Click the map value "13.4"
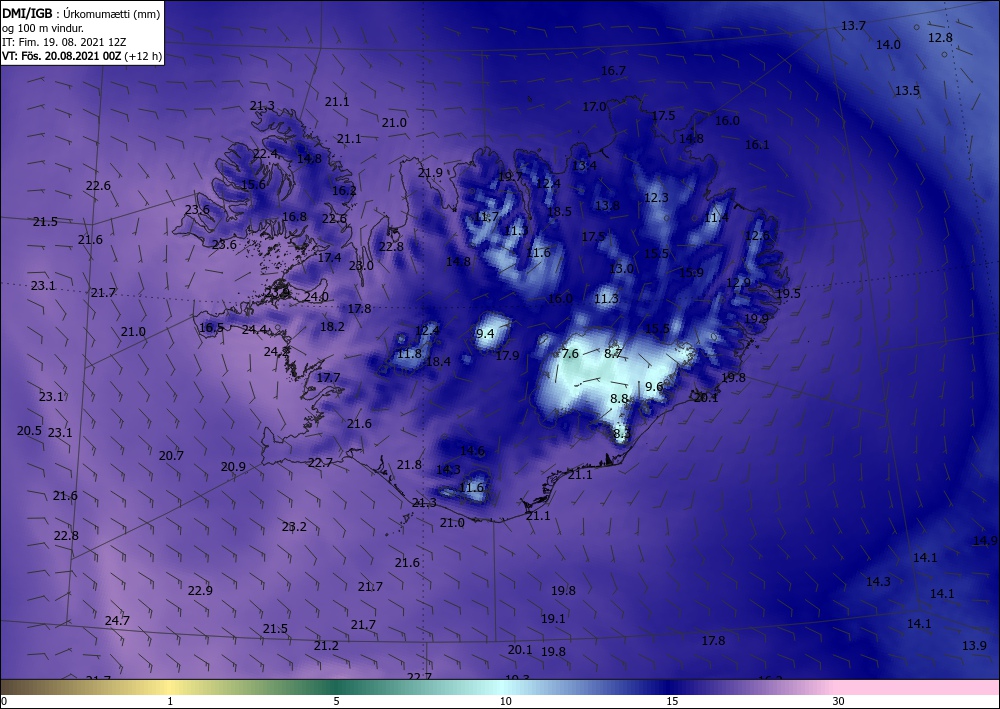Viewport: 1000px width, 709px height. (x=584, y=166)
